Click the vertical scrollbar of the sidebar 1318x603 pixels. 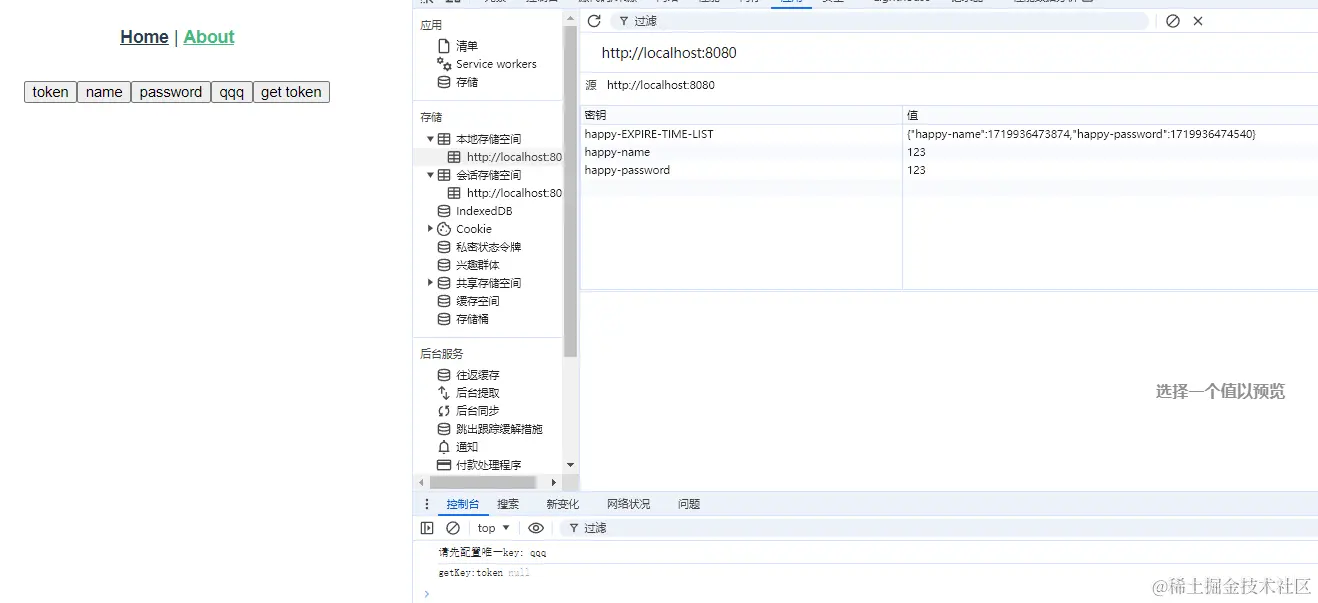(x=570, y=190)
